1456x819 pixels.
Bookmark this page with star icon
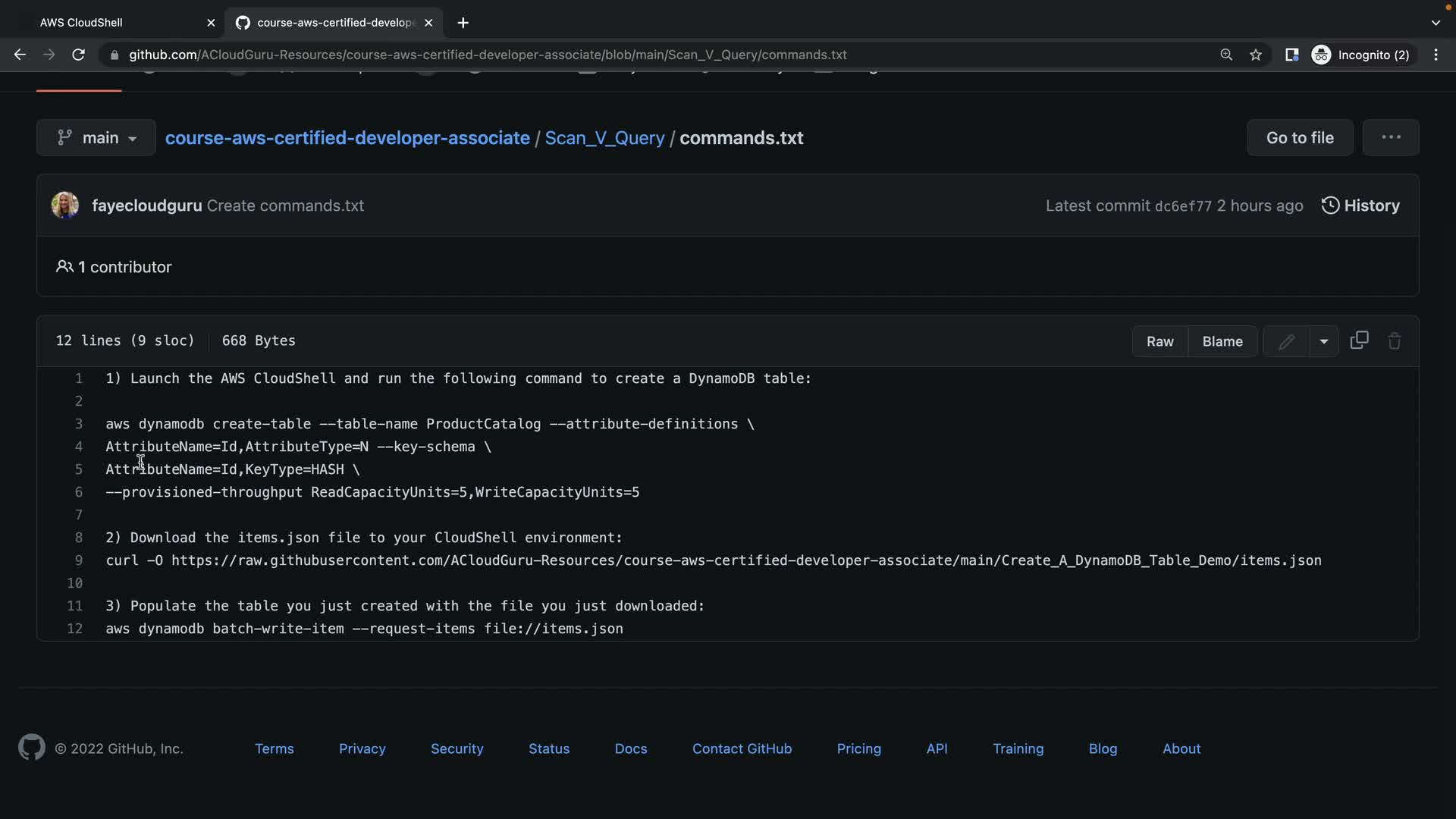[x=1256, y=55]
